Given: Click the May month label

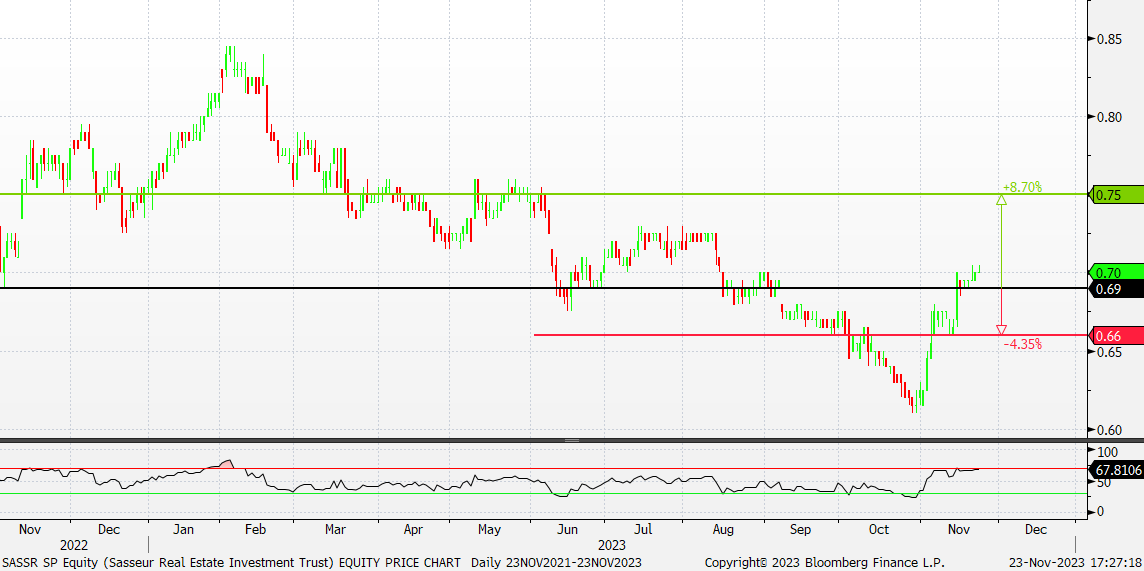Looking at the screenshot, I should (x=489, y=529).
